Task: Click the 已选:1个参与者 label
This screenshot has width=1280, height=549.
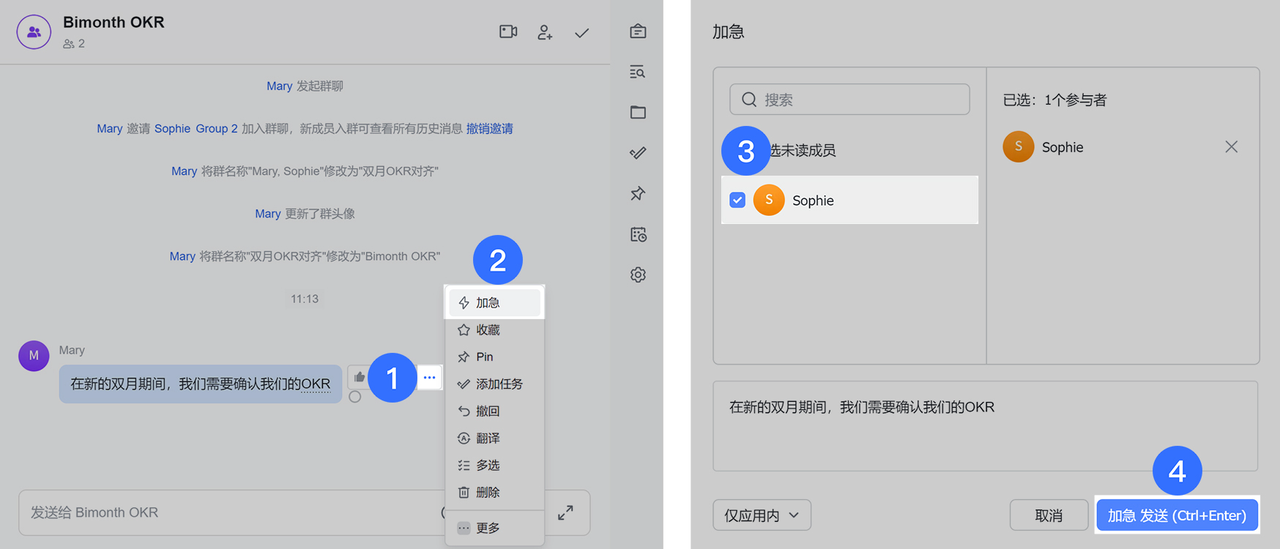Action: [x=1055, y=100]
